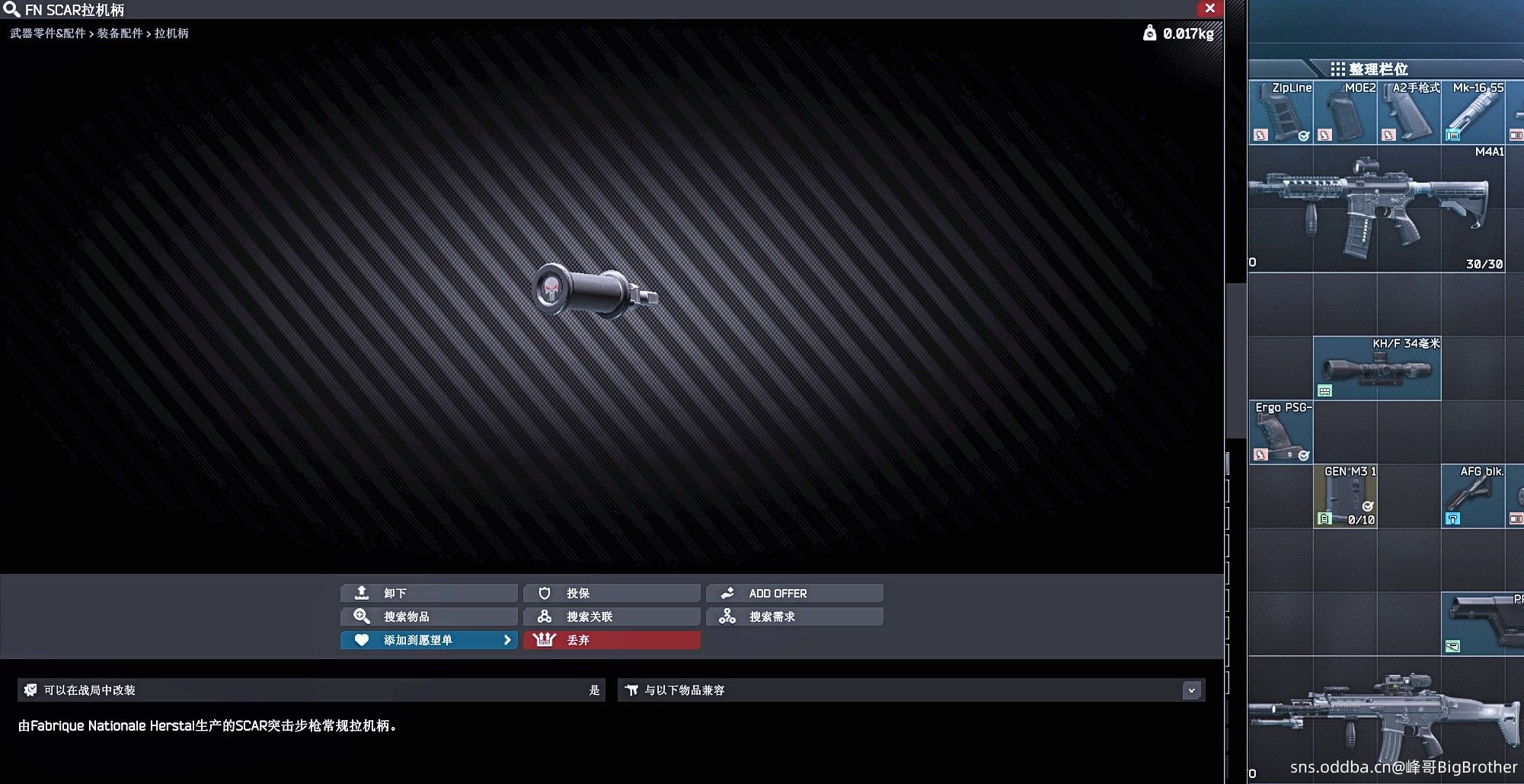Click the type tag icon on AFG blk.
The image size is (1524, 784).
coord(1452,518)
